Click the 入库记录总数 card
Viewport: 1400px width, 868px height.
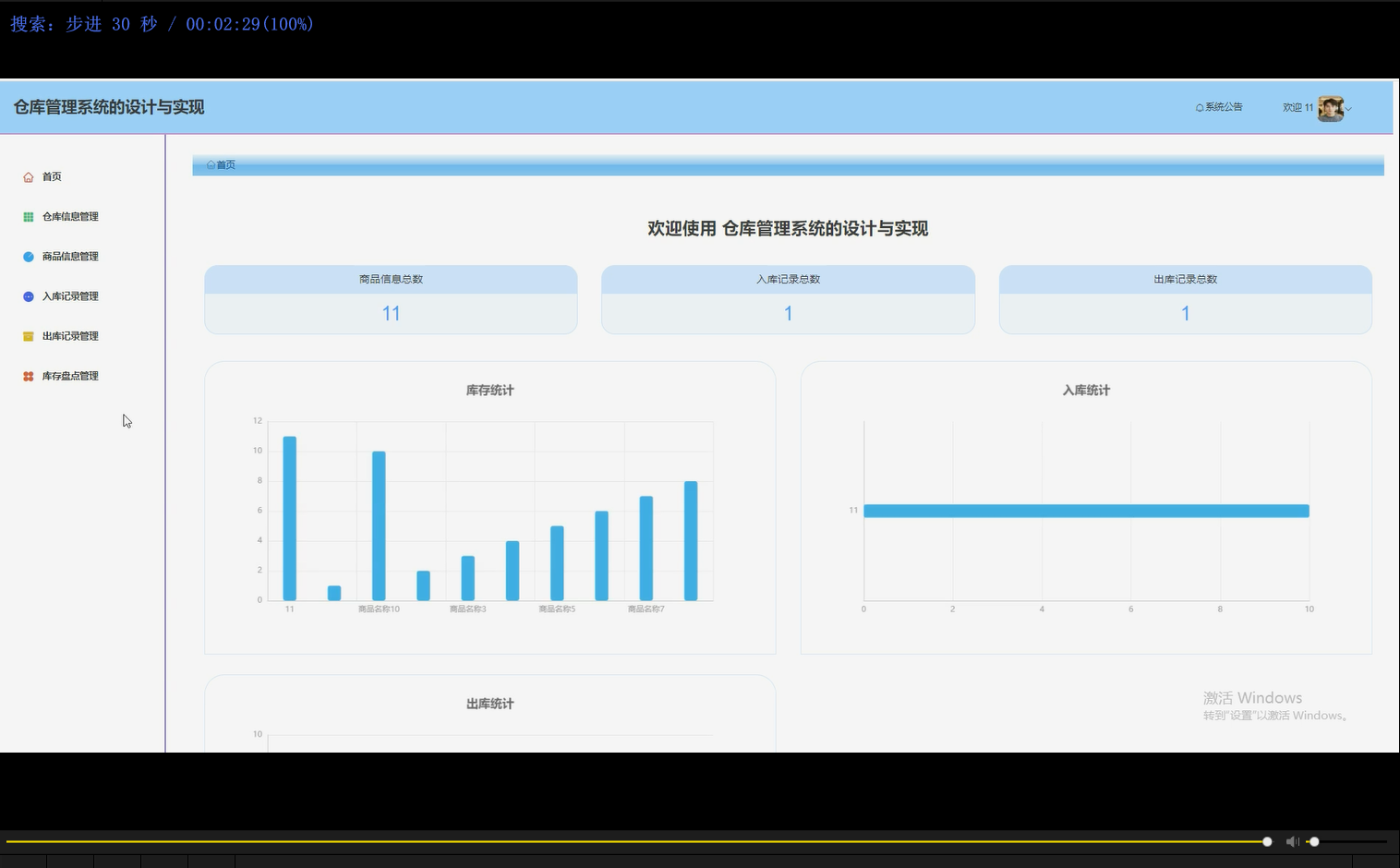click(788, 299)
